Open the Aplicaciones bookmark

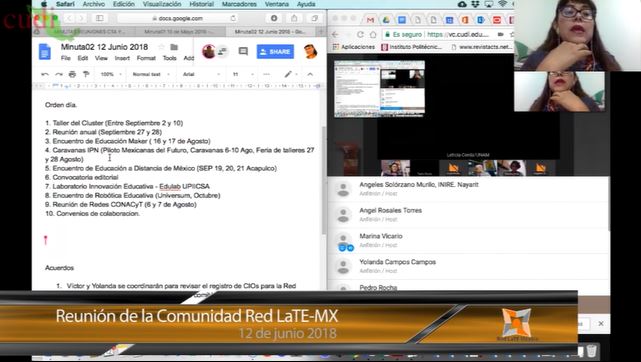pos(354,47)
